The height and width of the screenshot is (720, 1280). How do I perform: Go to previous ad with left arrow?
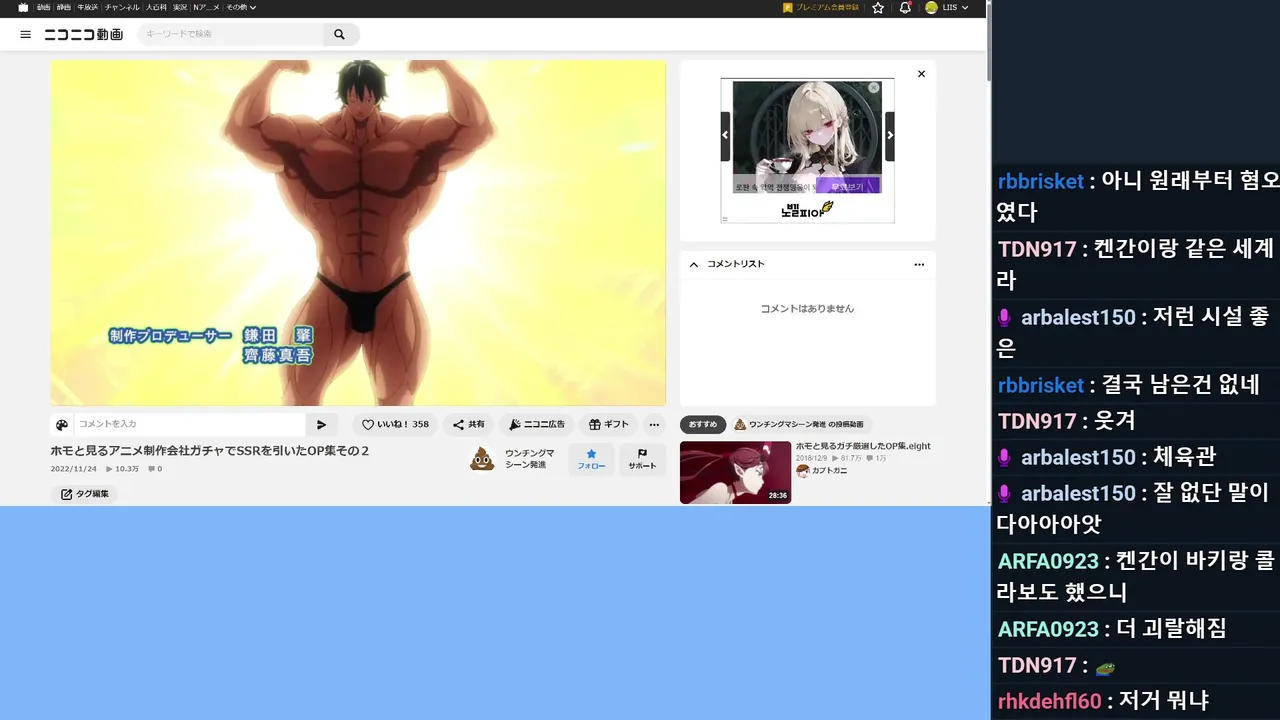(725, 136)
